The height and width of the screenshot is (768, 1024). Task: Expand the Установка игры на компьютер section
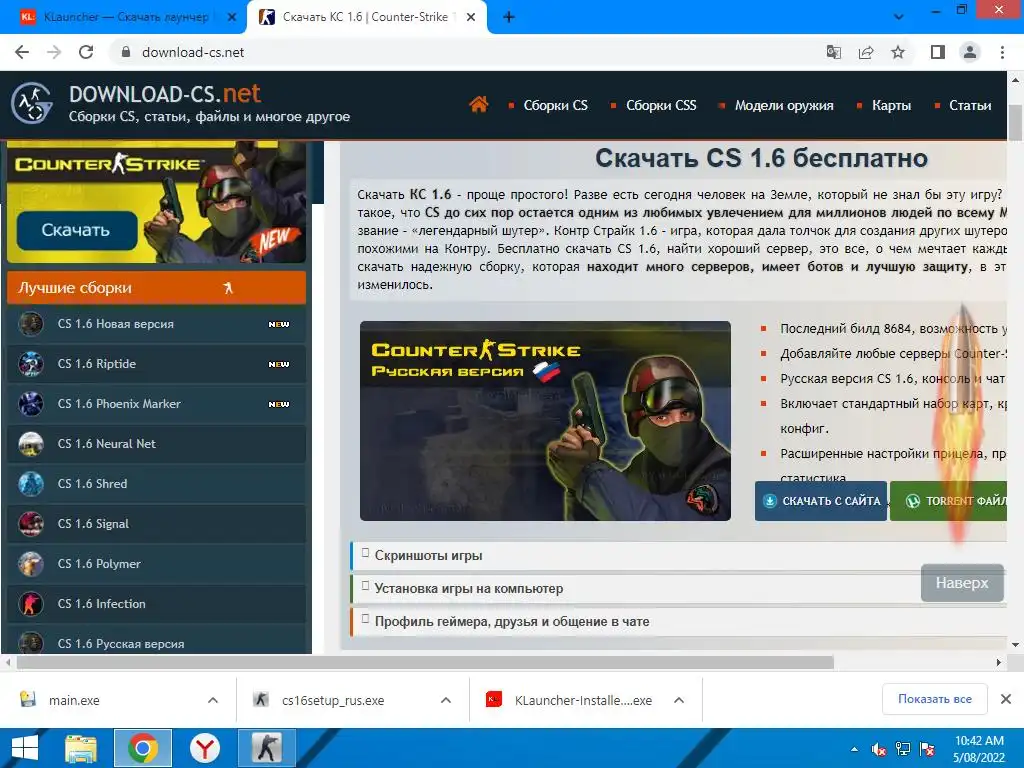678,588
